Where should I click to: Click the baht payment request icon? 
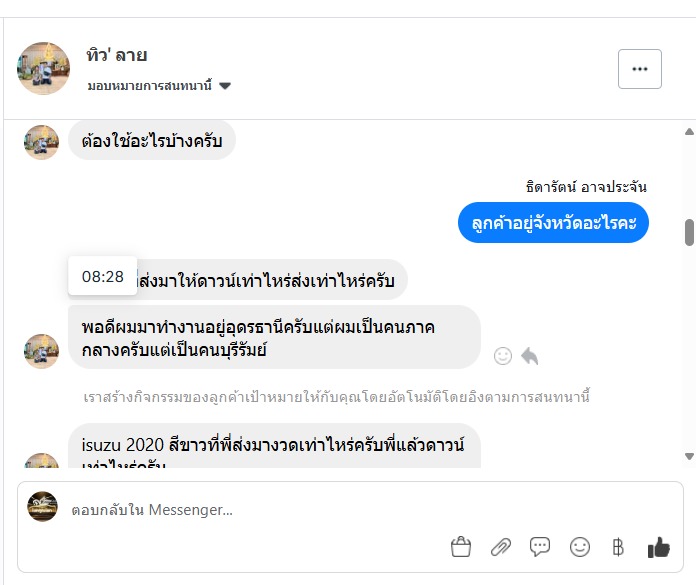click(x=617, y=547)
